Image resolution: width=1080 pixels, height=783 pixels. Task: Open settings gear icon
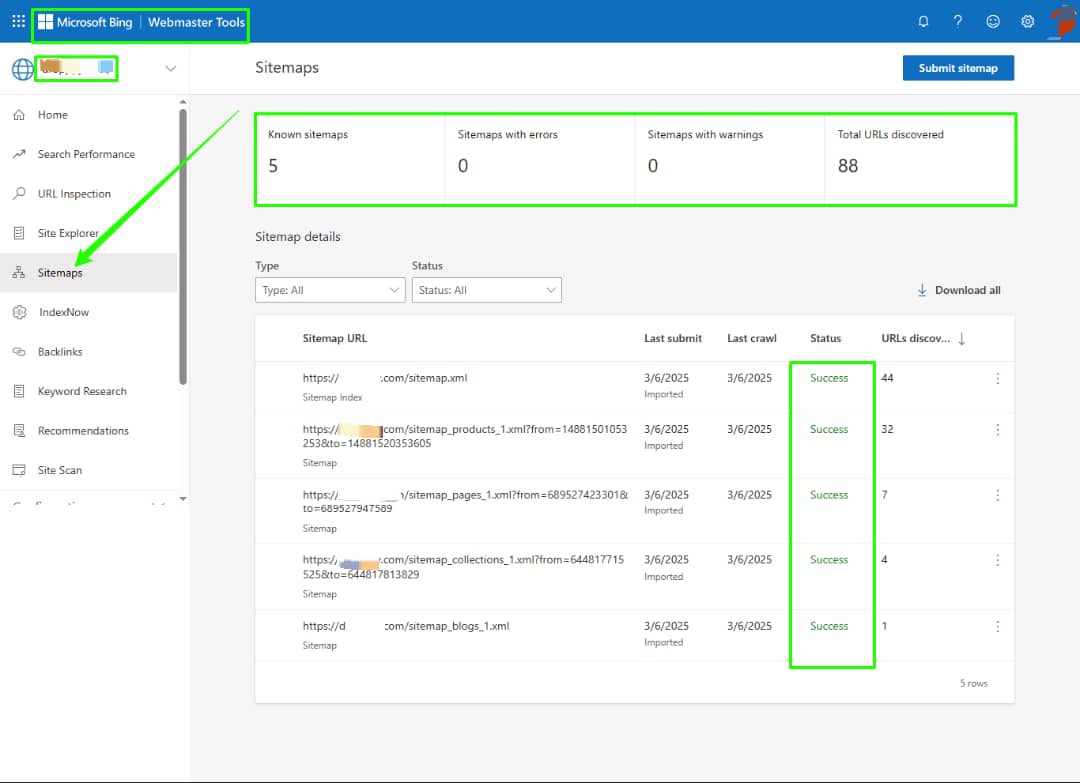[x=1027, y=21]
